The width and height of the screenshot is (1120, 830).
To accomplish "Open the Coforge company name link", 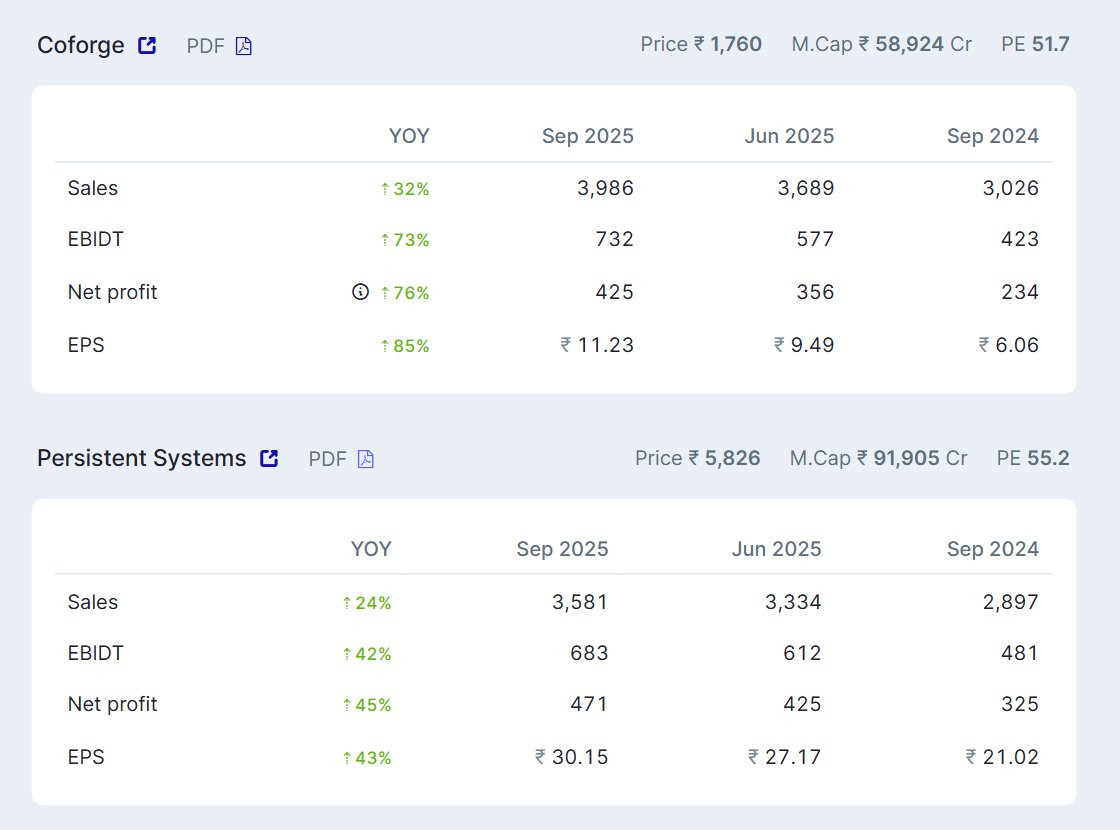I will click(81, 45).
